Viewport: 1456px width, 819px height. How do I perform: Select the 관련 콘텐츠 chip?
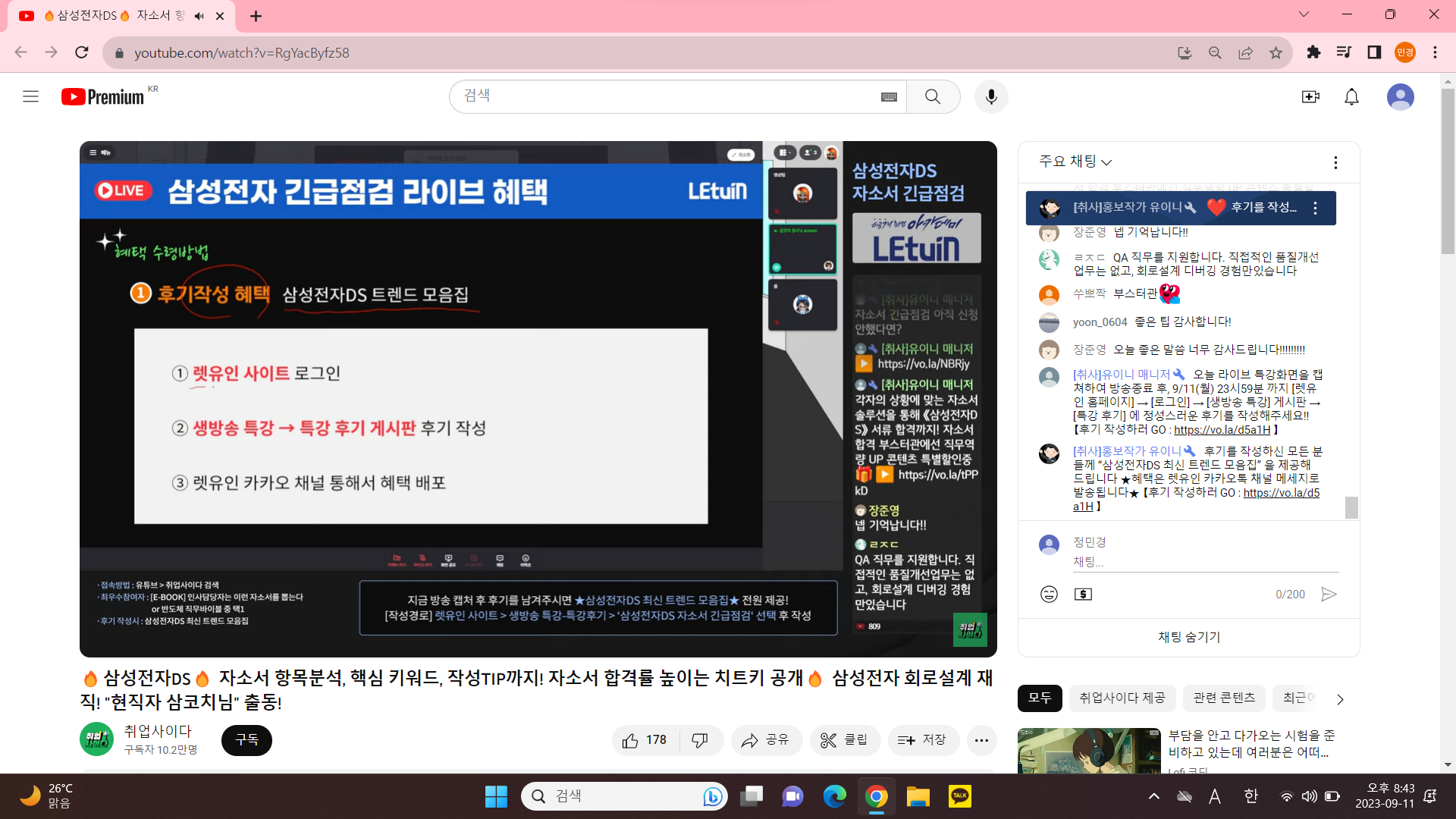point(1224,698)
